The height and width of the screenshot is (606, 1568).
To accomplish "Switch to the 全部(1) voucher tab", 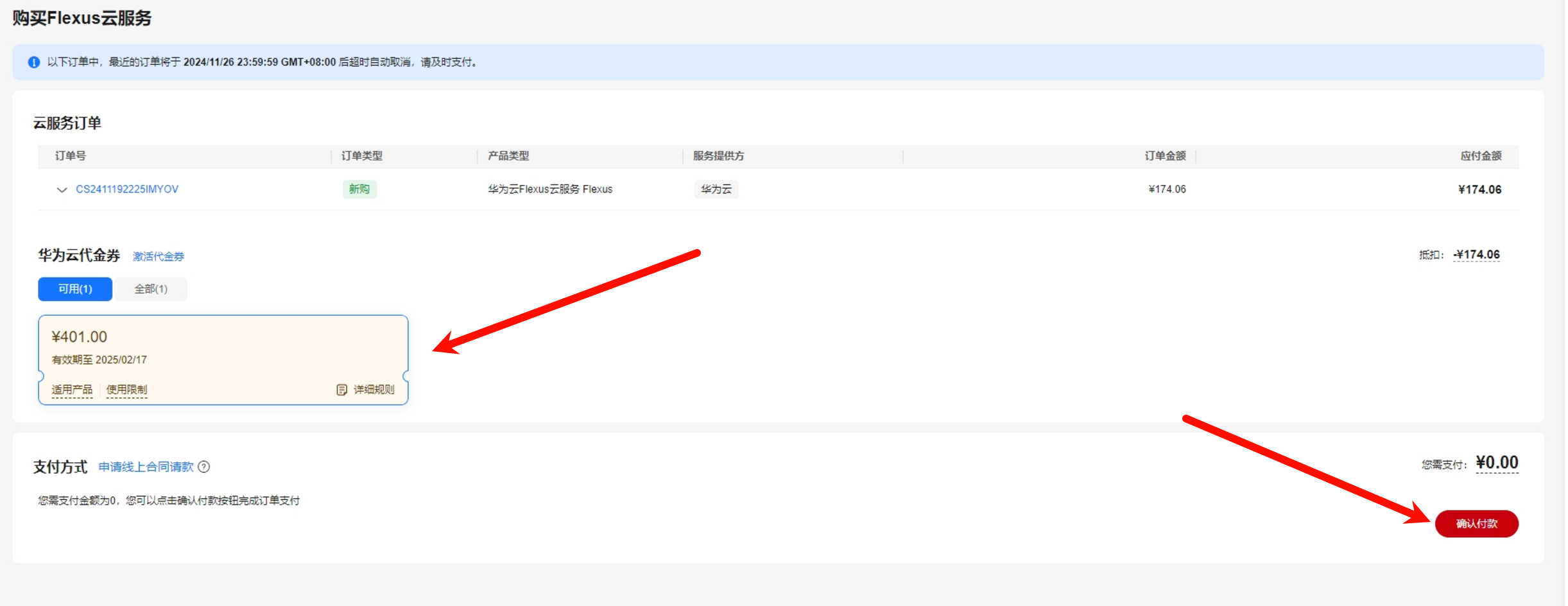I will coord(151,289).
